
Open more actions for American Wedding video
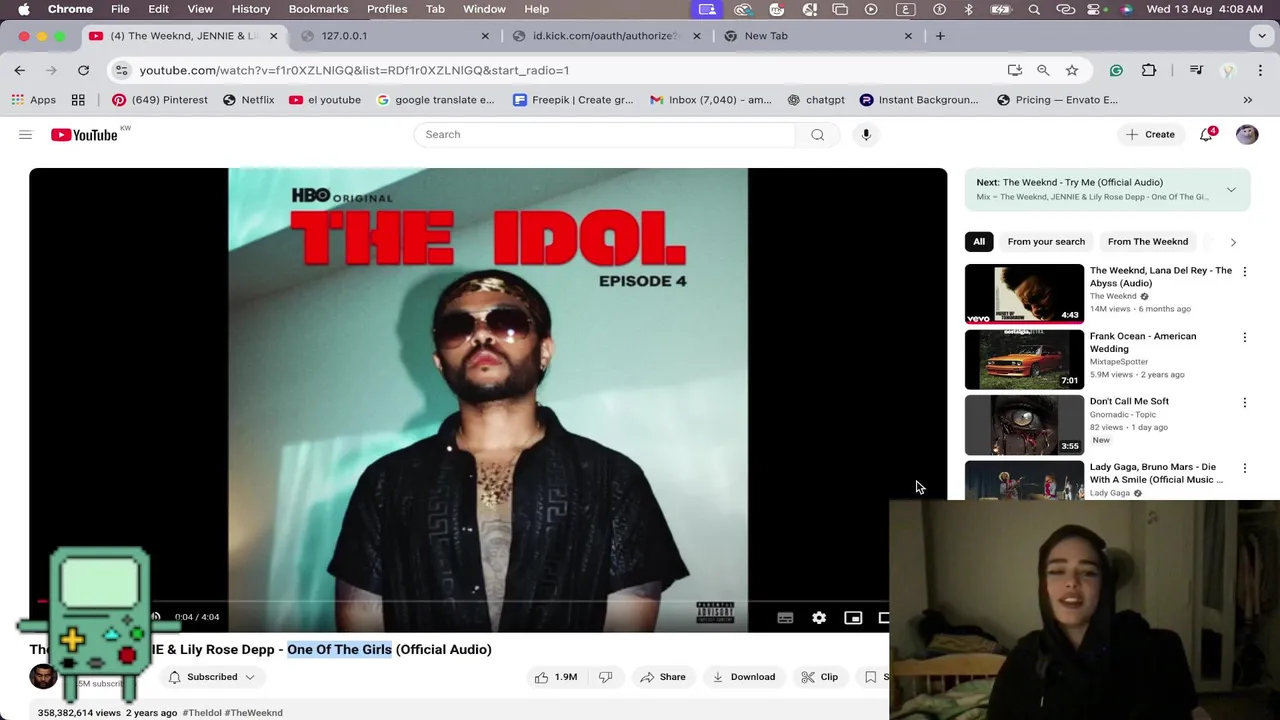point(1245,338)
